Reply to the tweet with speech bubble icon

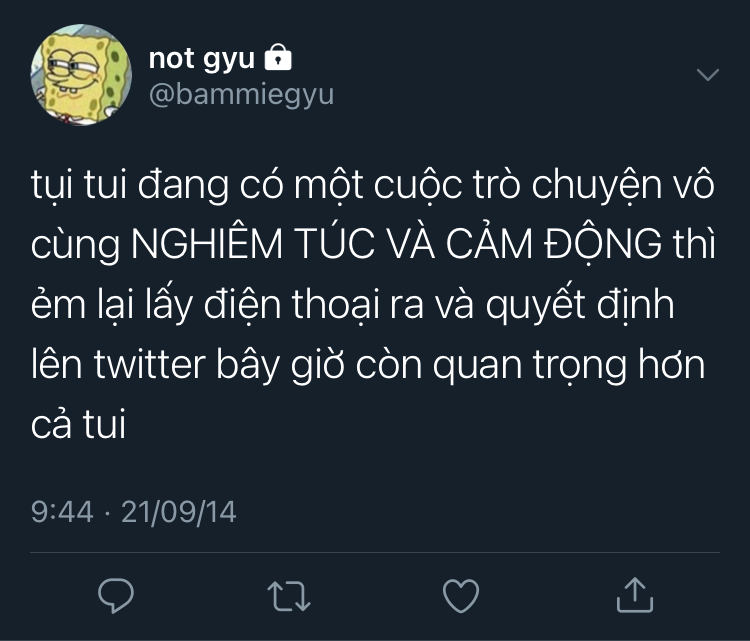tap(116, 596)
